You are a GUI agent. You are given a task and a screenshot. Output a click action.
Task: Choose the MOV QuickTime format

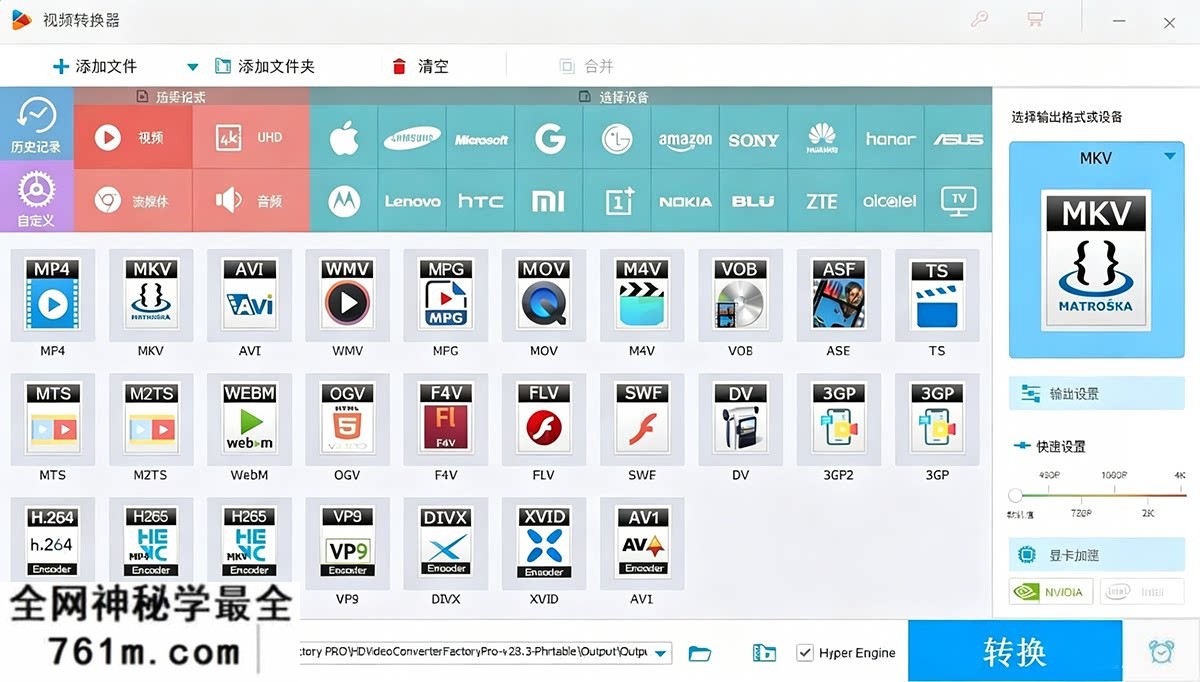point(543,294)
